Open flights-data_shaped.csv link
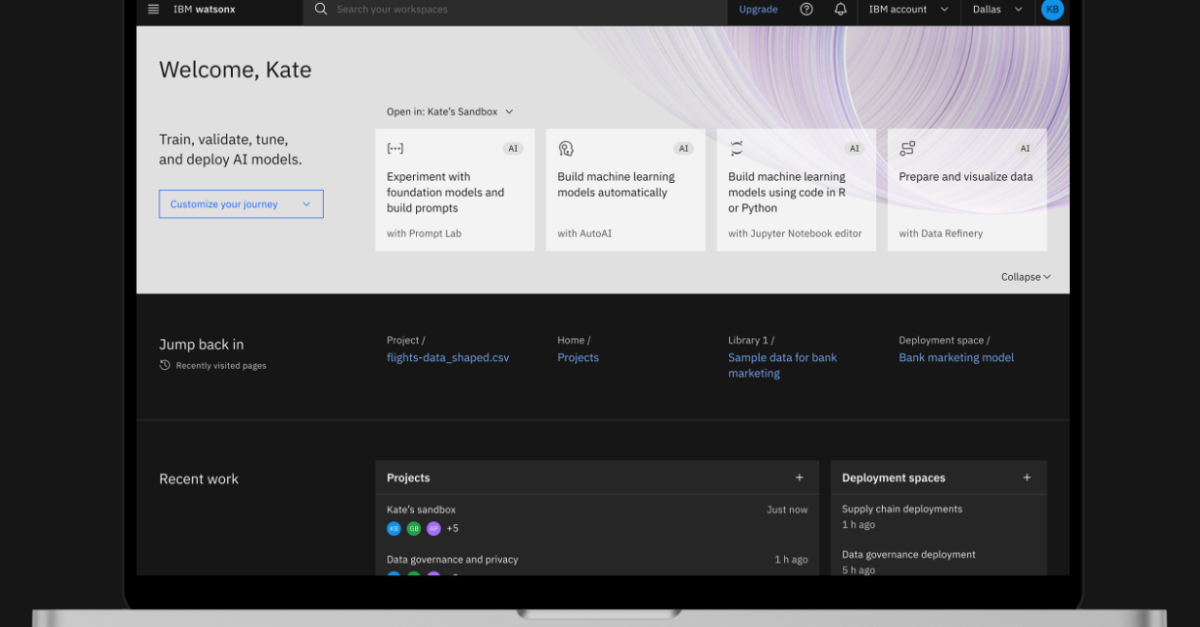Image resolution: width=1200 pixels, height=627 pixels. pyautogui.click(x=448, y=358)
